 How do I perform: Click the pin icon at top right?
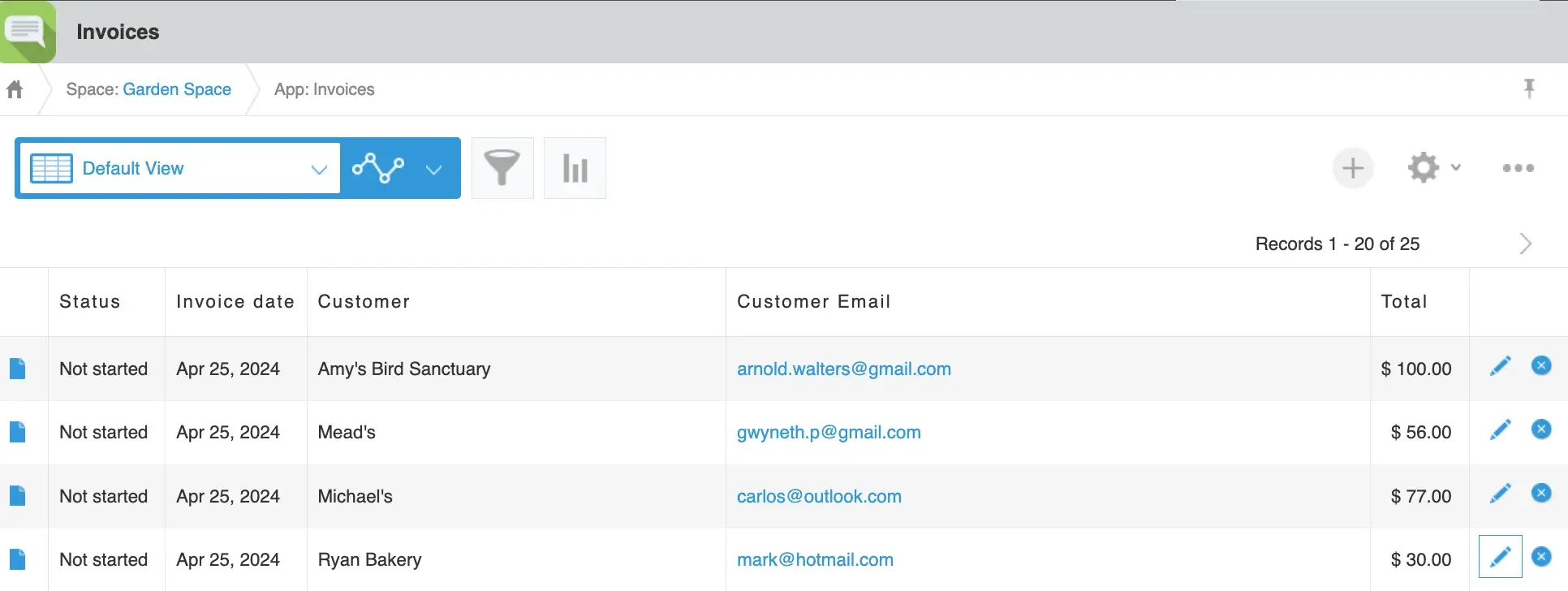tap(1529, 88)
